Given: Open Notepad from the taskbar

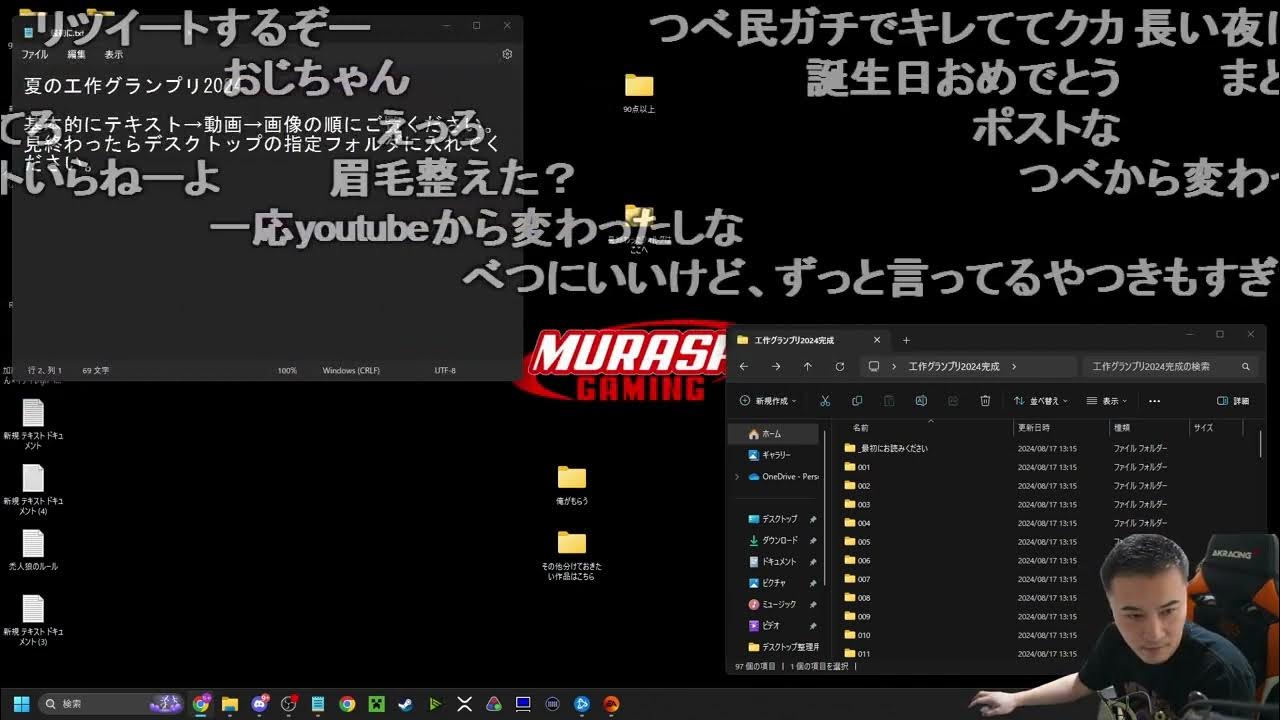Looking at the screenshot, I should point(318,704).
